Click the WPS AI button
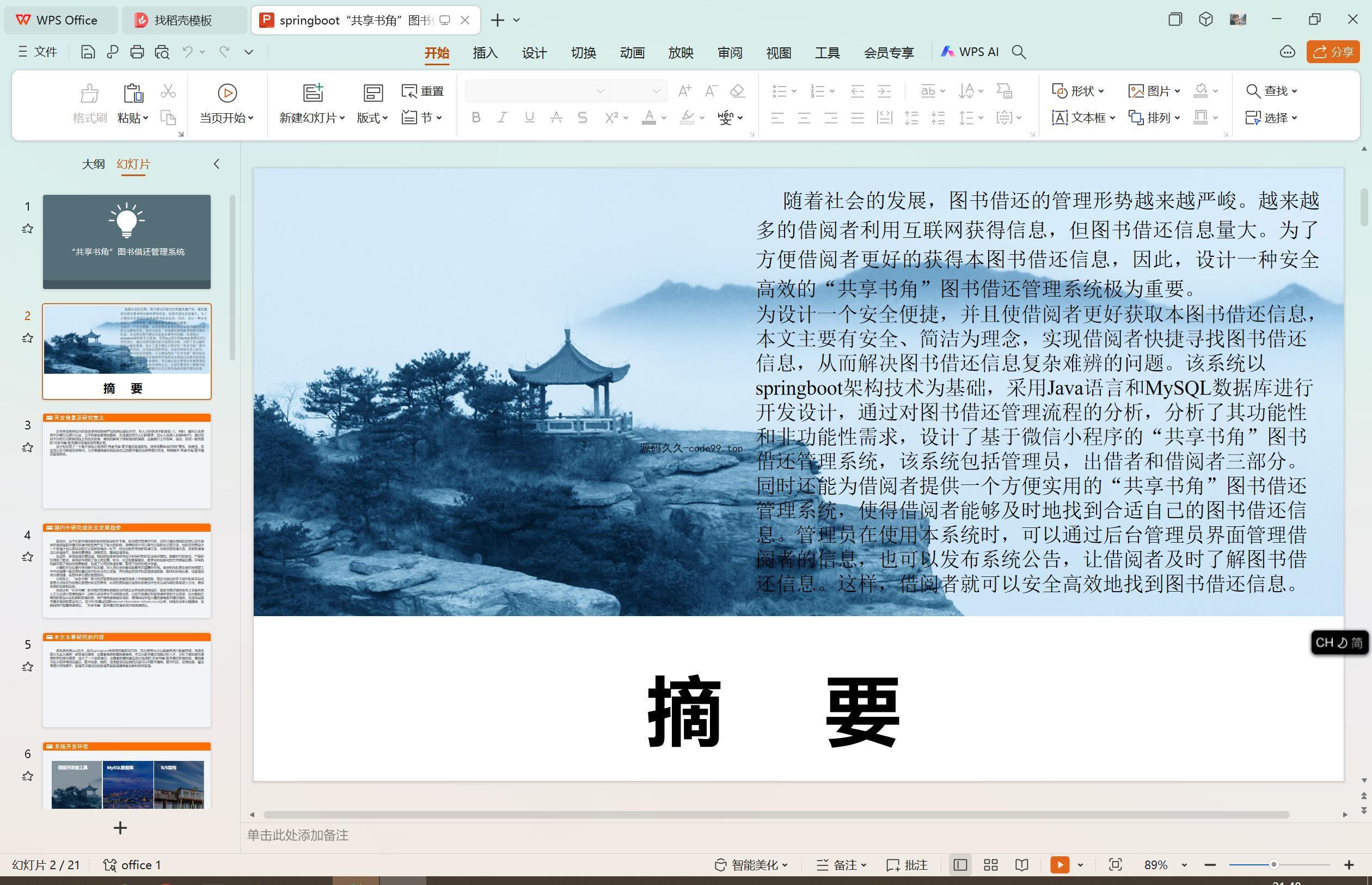1372x885 pixels. click(x=970, y=52)
